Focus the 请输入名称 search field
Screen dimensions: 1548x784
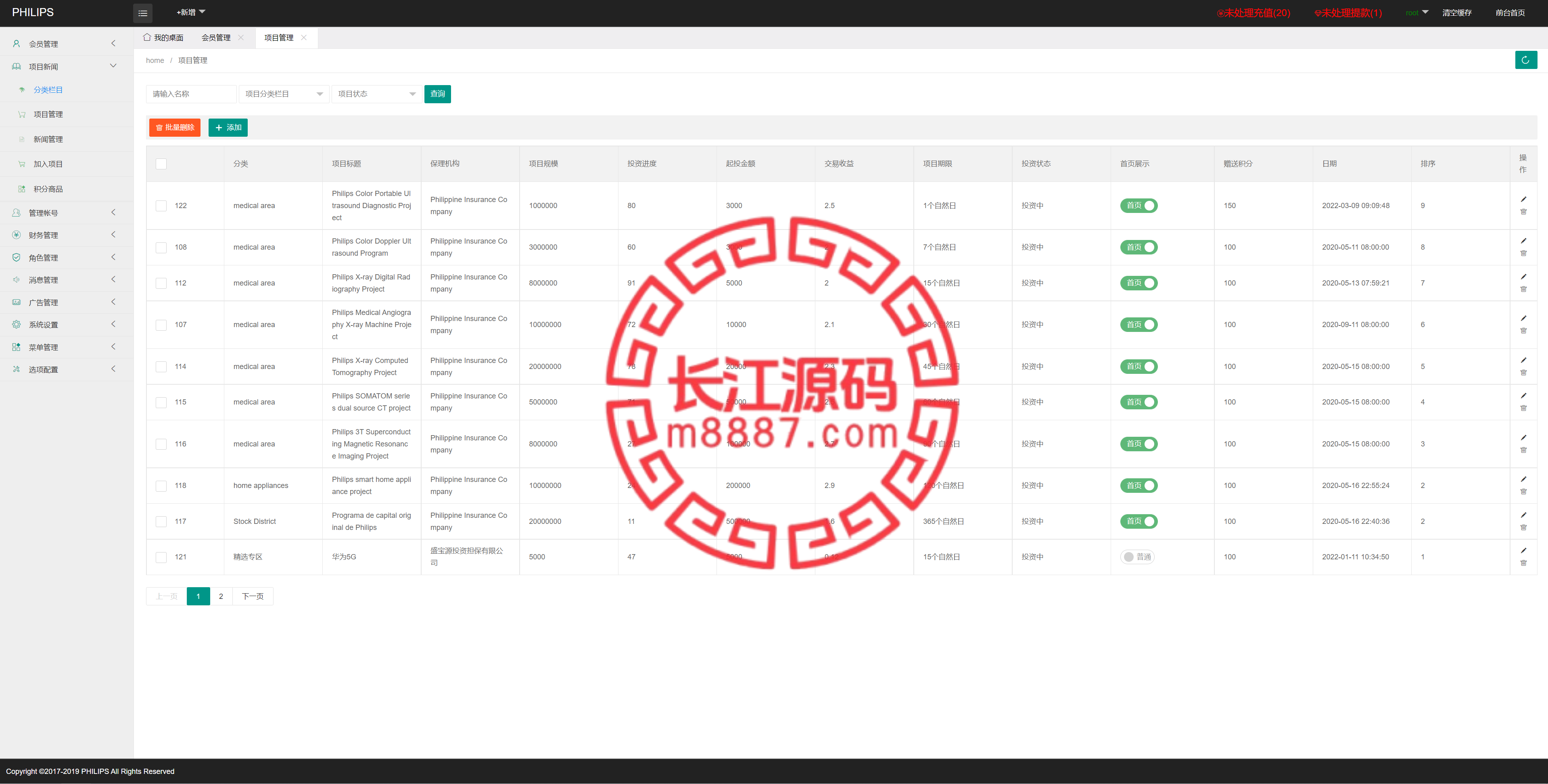[x=191, y=94]
